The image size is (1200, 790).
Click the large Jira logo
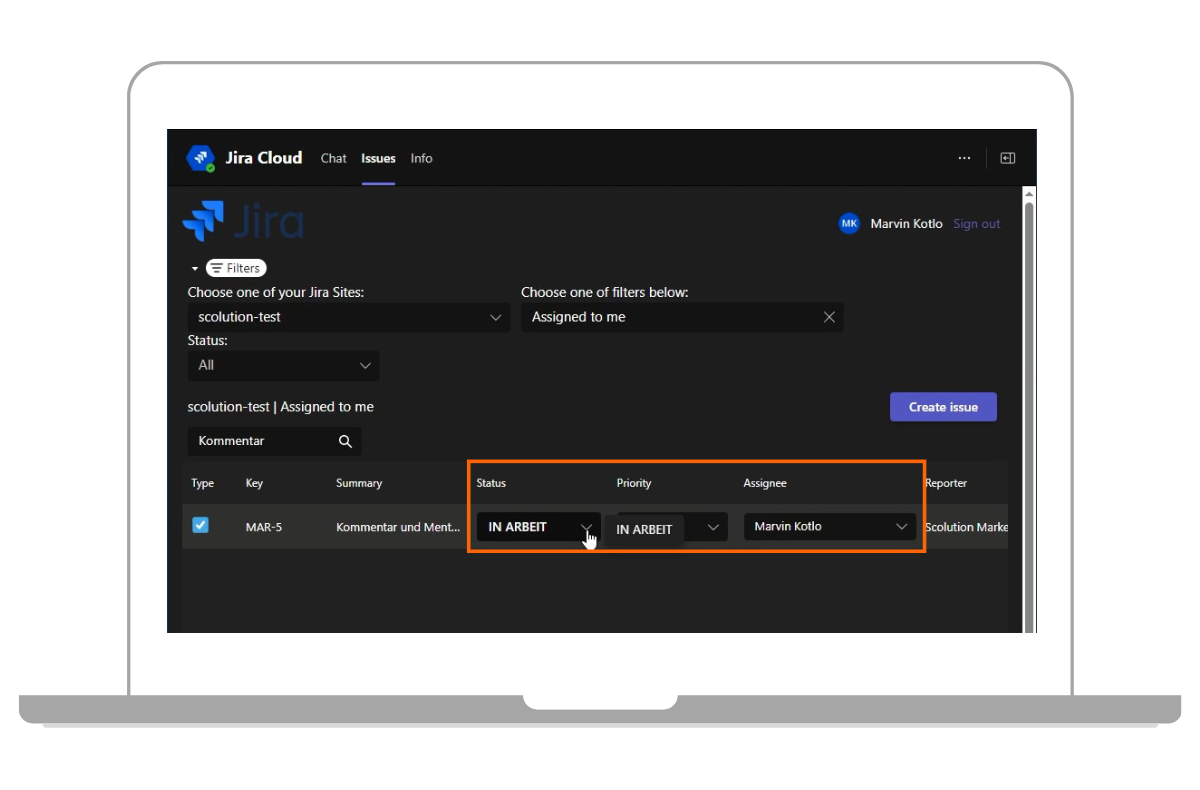click(x=243, y=222)
